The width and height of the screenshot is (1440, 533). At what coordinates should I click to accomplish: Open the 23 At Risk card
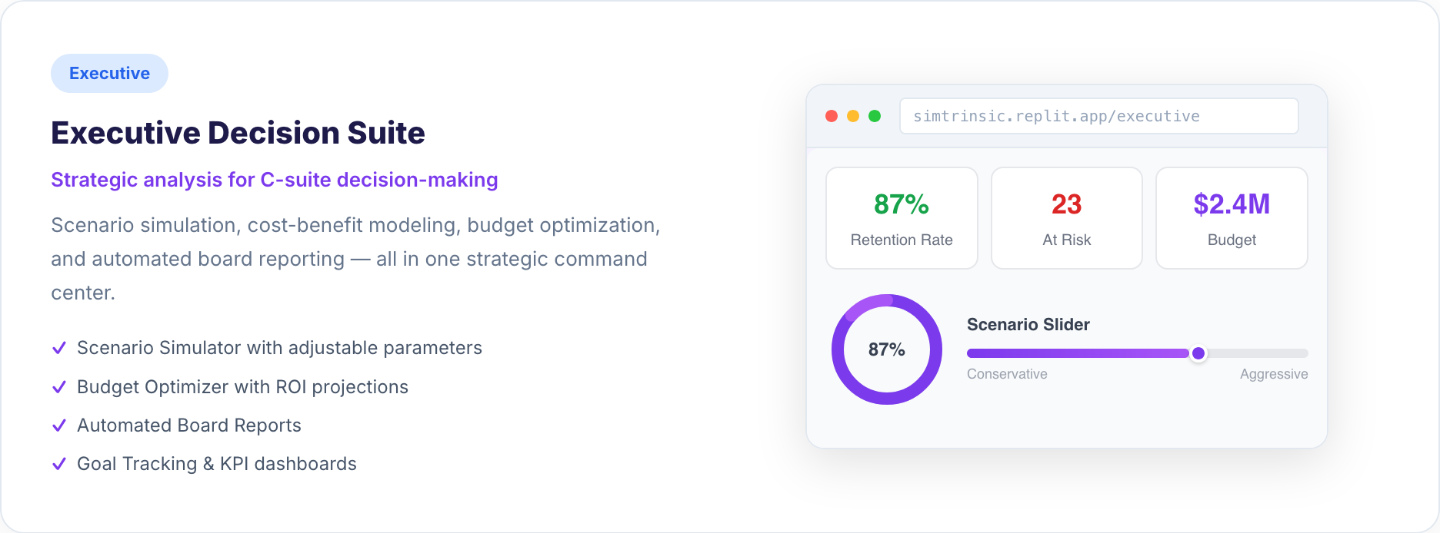click(x=1066, y=218)
